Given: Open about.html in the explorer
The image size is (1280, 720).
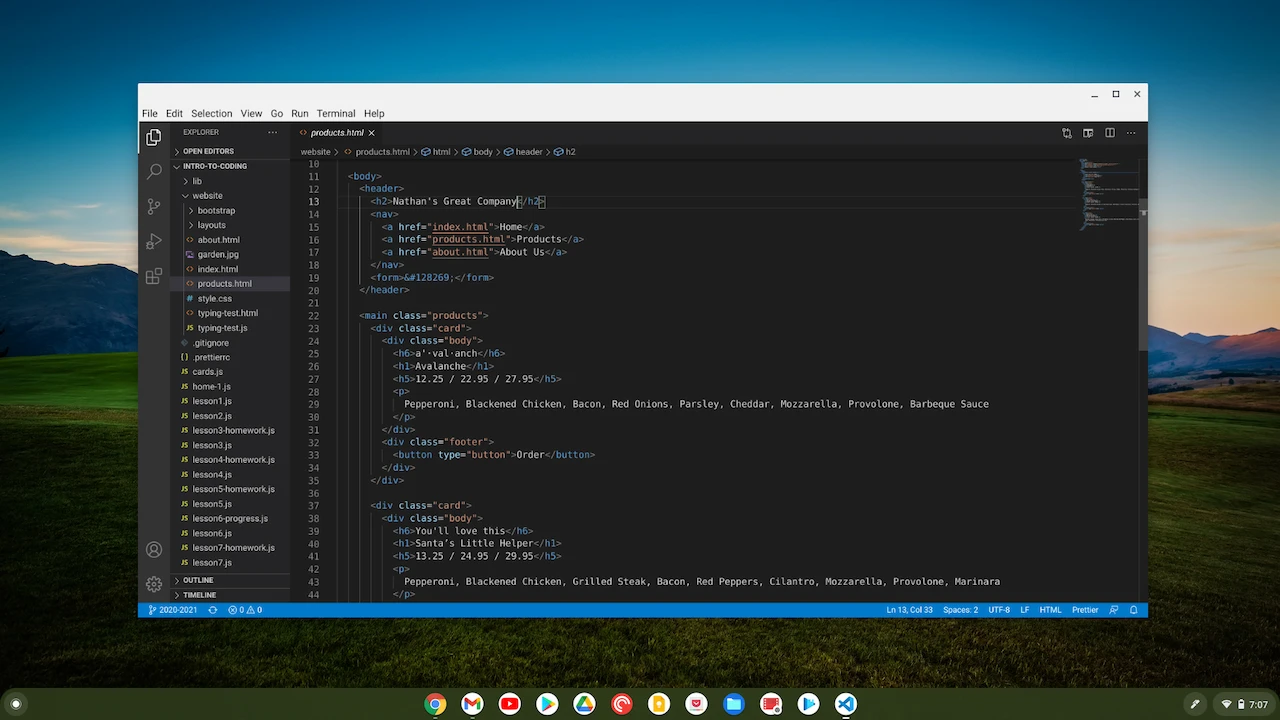Looking at the screenshot, I should pyautogui.click(x=218, y=240).
